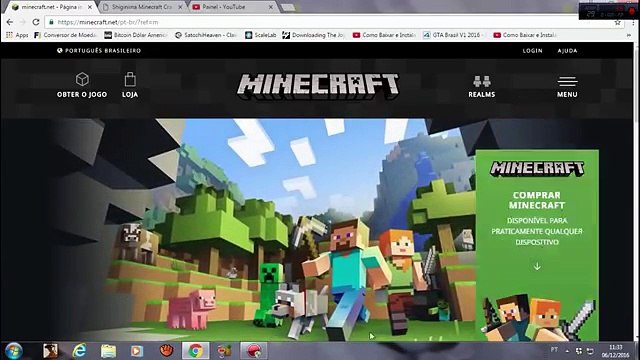Go back with browser back arrow
This screenshot has height=360, width=640.
pos(10,22)
